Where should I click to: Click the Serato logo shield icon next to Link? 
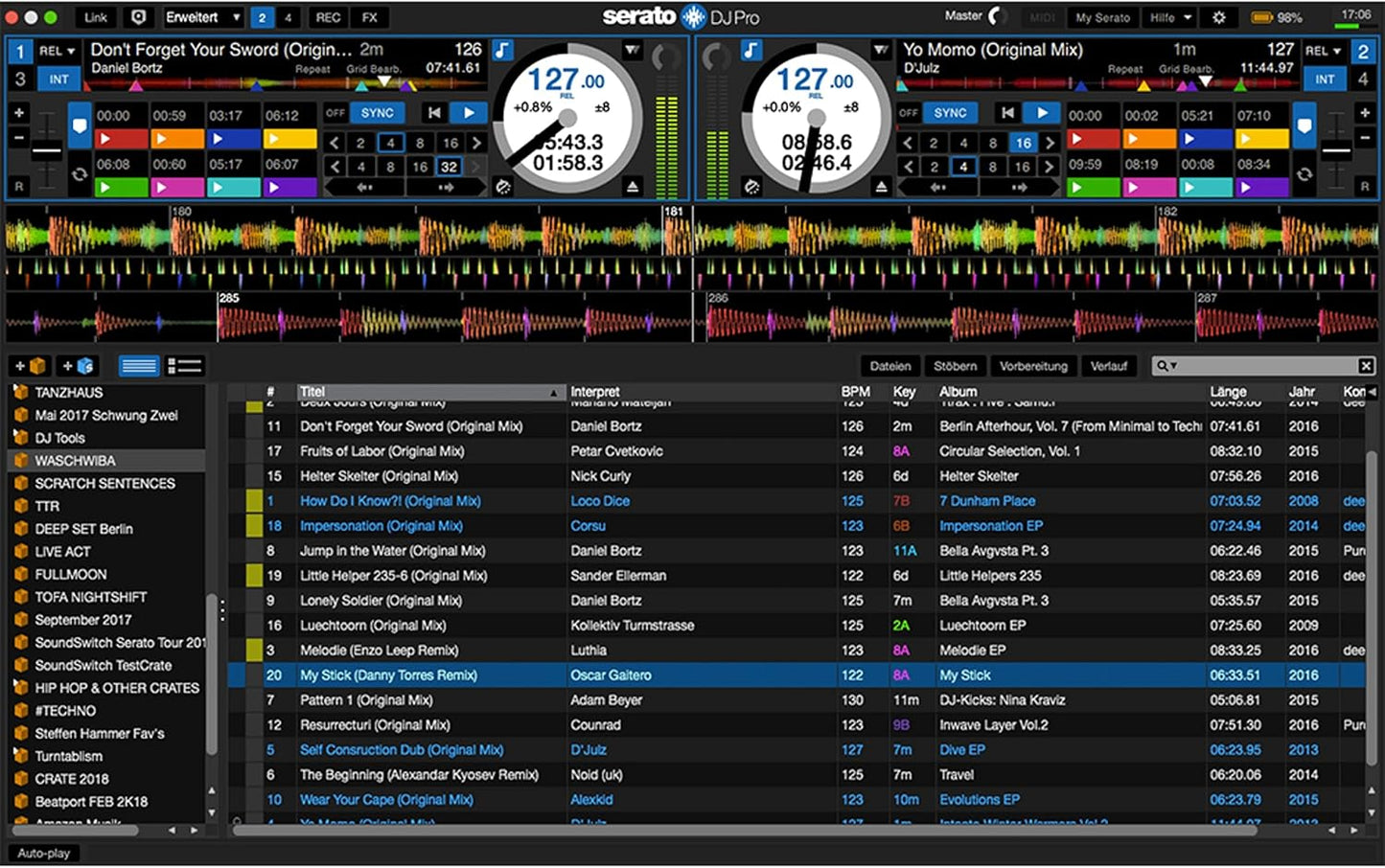tap(136, 16)
